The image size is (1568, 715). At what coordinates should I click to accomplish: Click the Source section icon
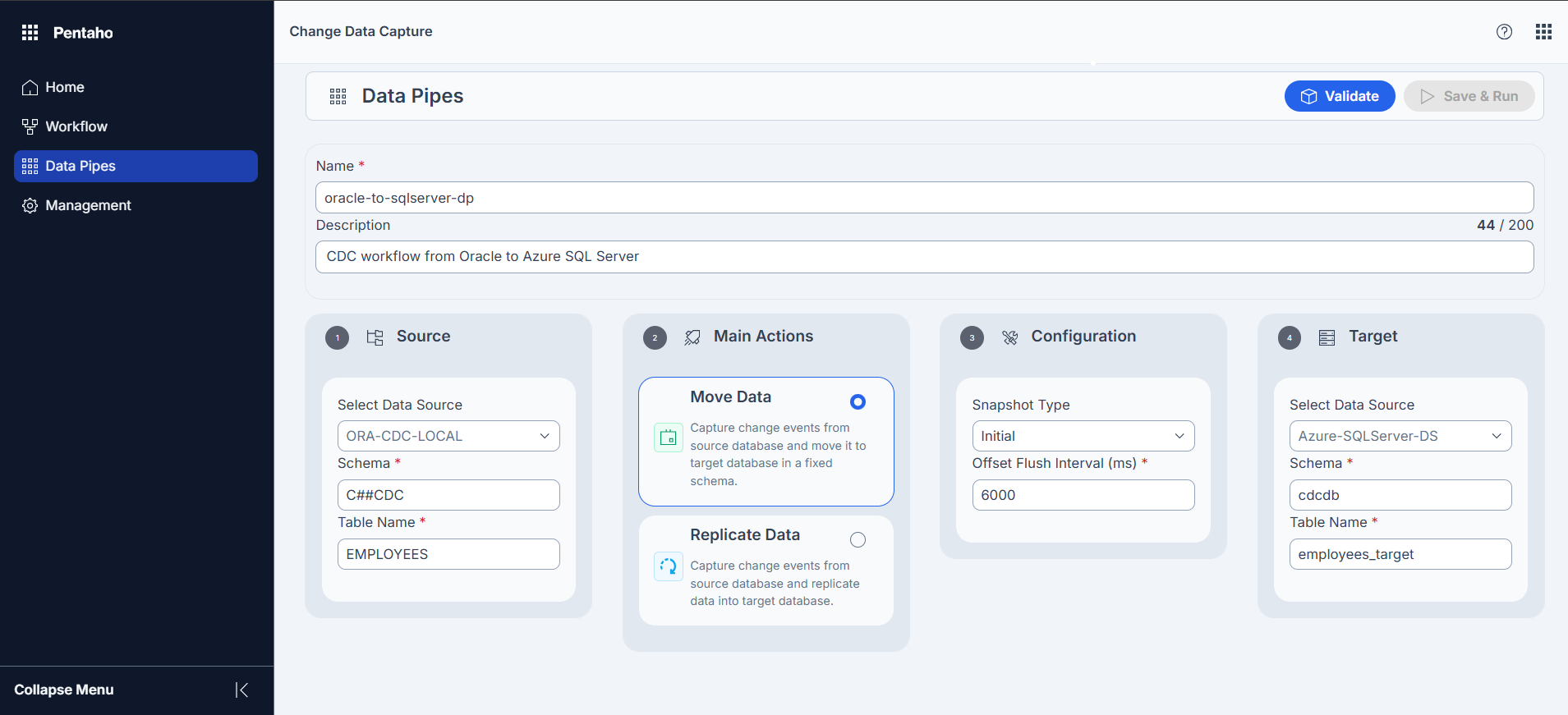pyautogui.click(x=375, y=337)
